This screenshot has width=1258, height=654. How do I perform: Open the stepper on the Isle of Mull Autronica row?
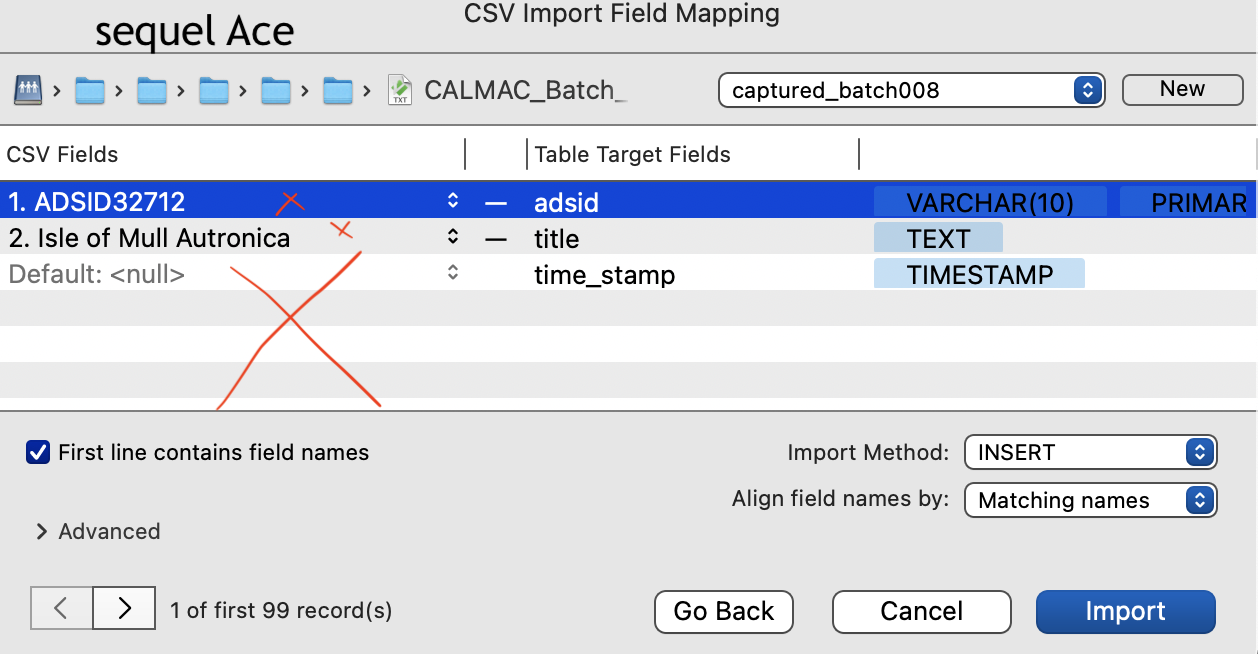tap(452, 238)
